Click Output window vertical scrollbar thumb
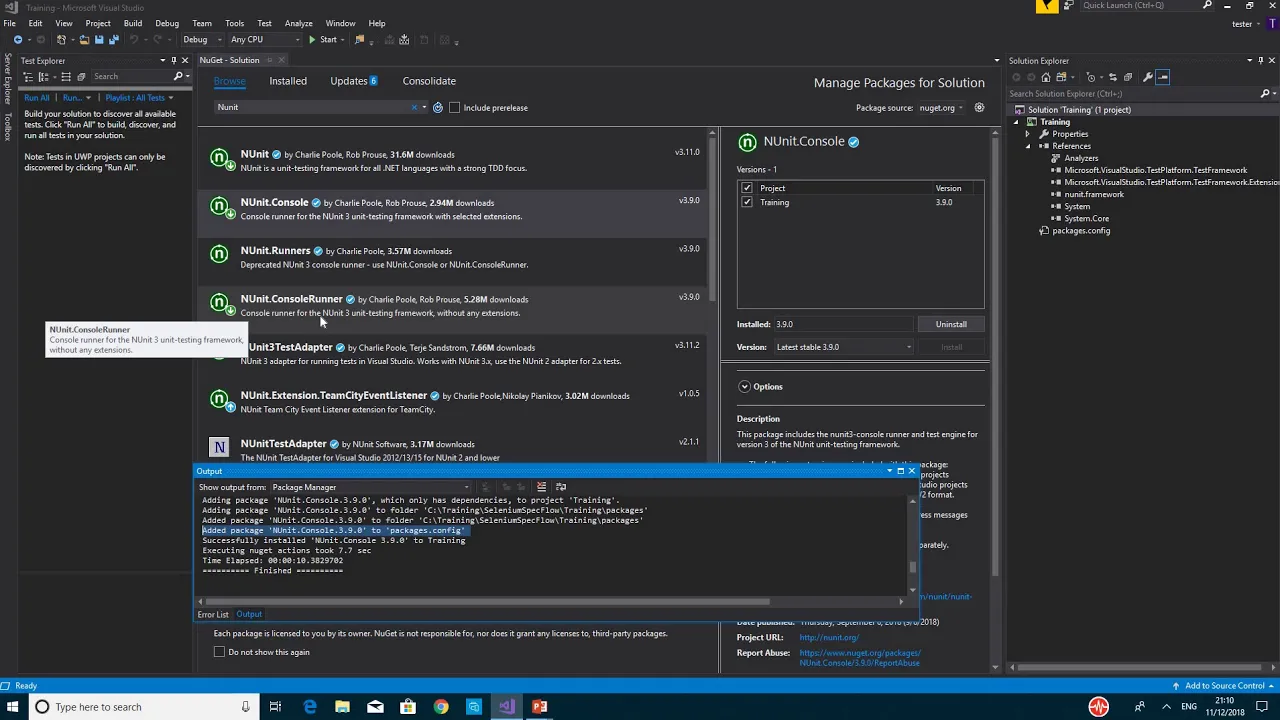Screen dimensions: 1280x720 click(912, 567)
